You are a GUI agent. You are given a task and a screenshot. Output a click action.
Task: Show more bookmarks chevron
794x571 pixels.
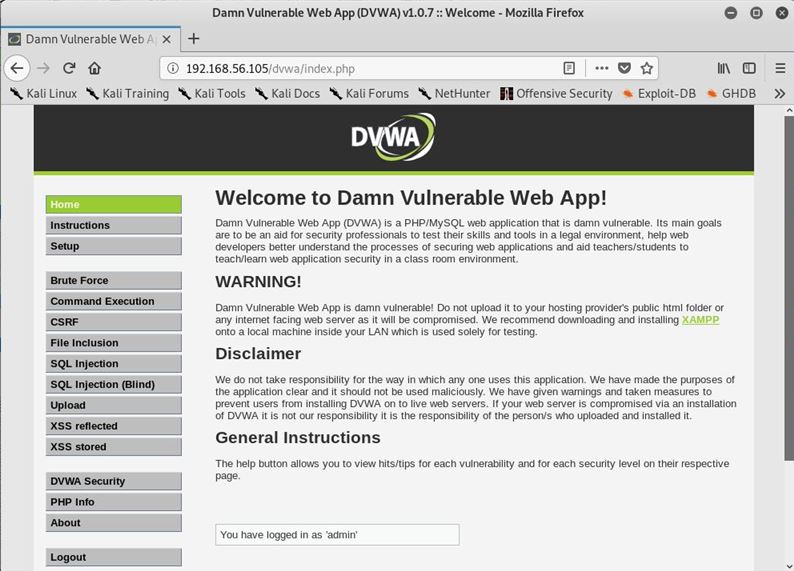tap(780, 94)
